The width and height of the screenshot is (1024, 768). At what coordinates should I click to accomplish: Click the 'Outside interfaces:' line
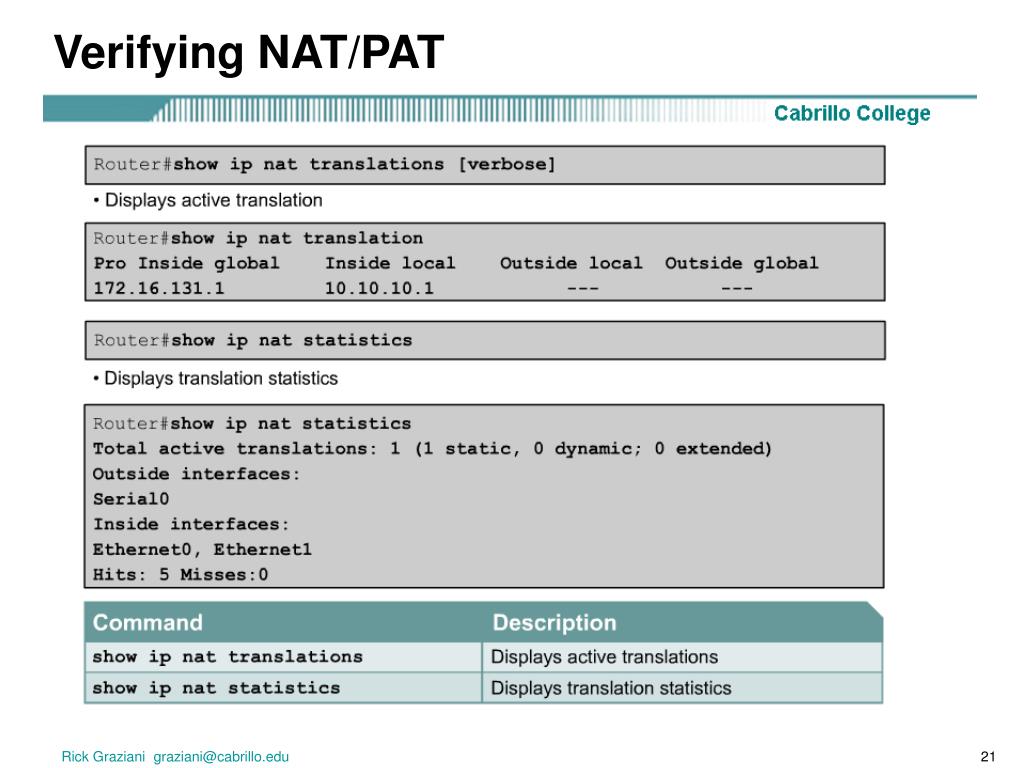196,473
